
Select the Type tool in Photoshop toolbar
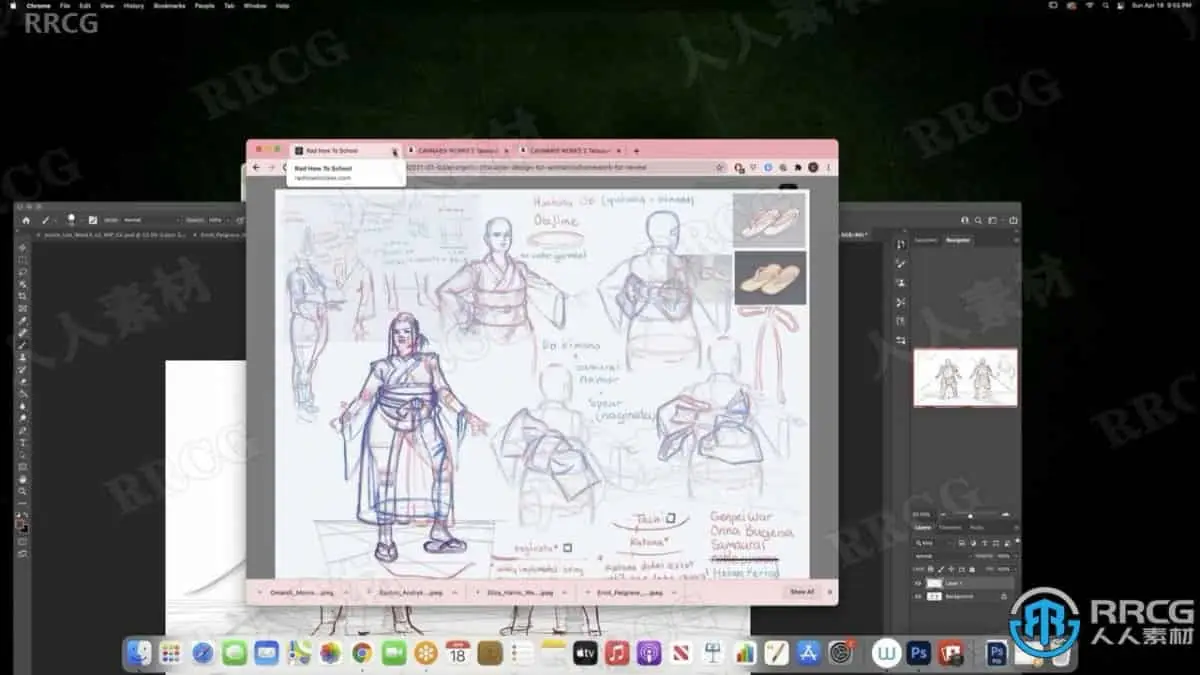pos(22,442)
